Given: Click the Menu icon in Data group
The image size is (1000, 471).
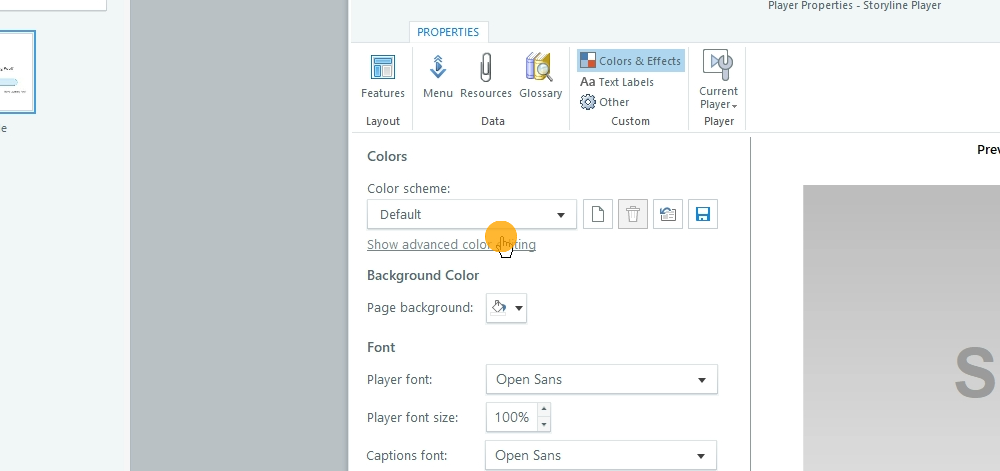Looking at the screenshot, I should pyautogui.click(x=437, y=76).
